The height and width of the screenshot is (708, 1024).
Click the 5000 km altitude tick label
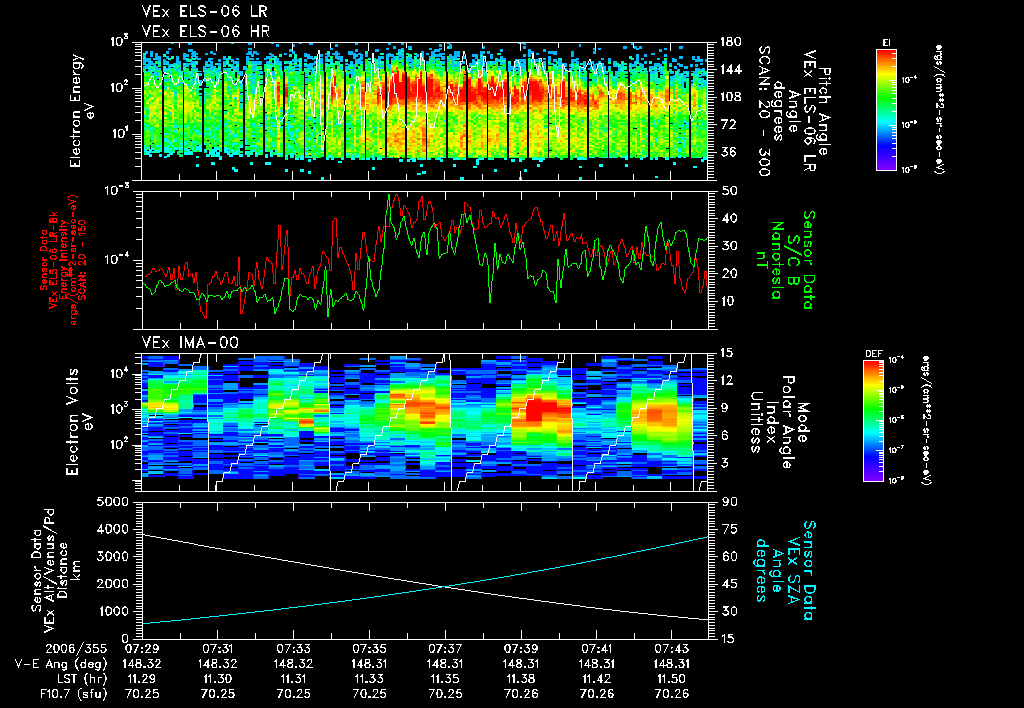(x=113, y=502)
